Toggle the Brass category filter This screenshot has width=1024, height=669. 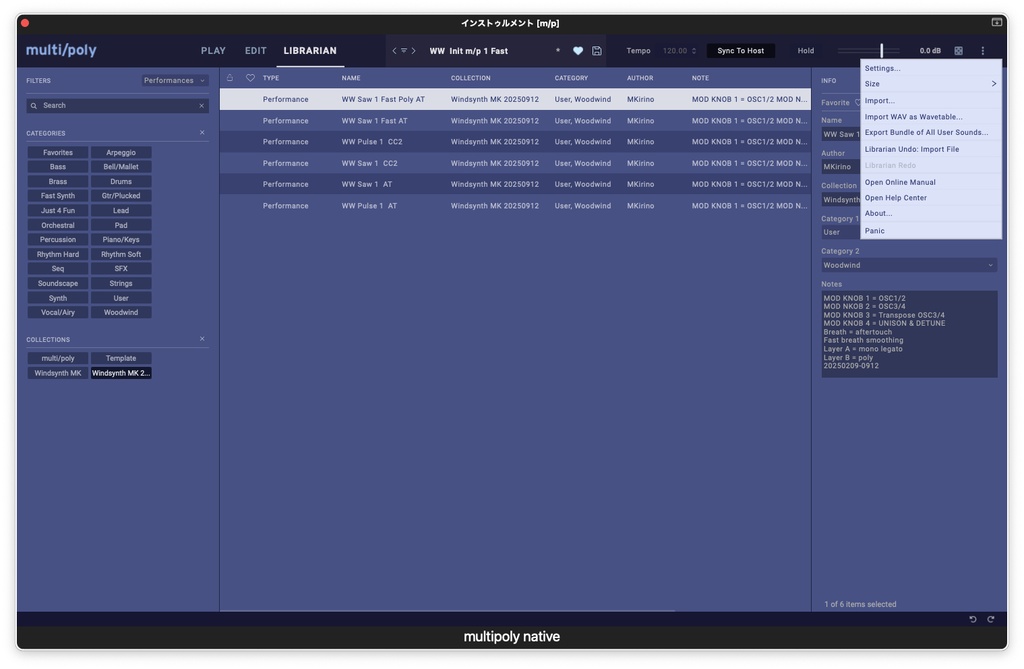[x=56, y=181]
